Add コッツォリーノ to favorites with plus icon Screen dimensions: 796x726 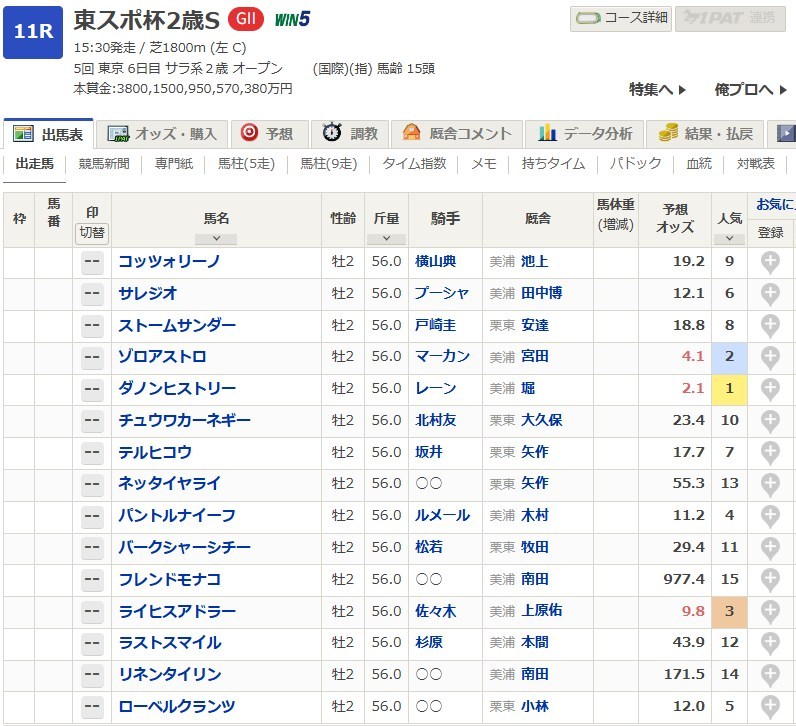coord(770,262)
